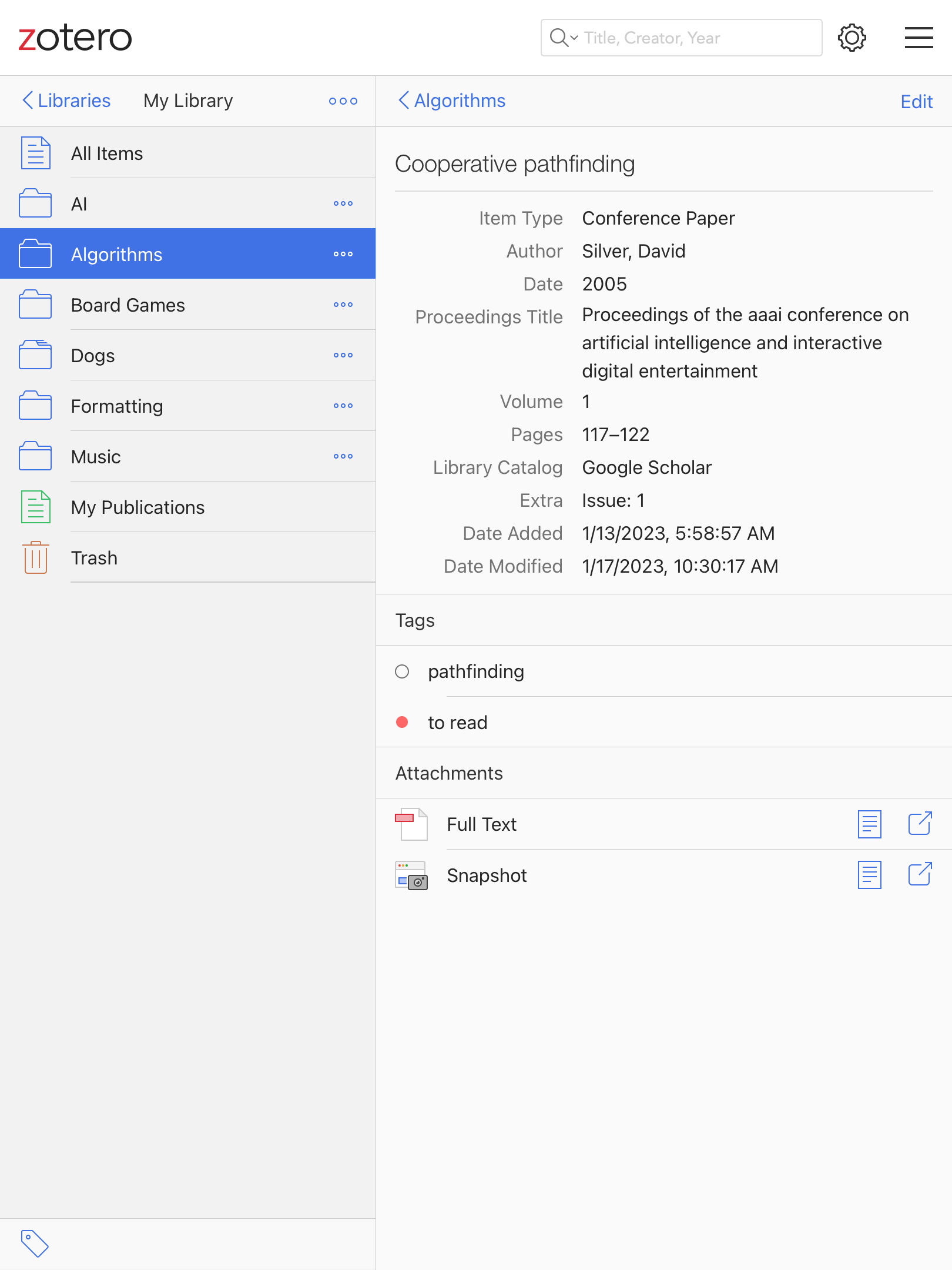Open Algorithms collection options menu

tap(343, 254)
